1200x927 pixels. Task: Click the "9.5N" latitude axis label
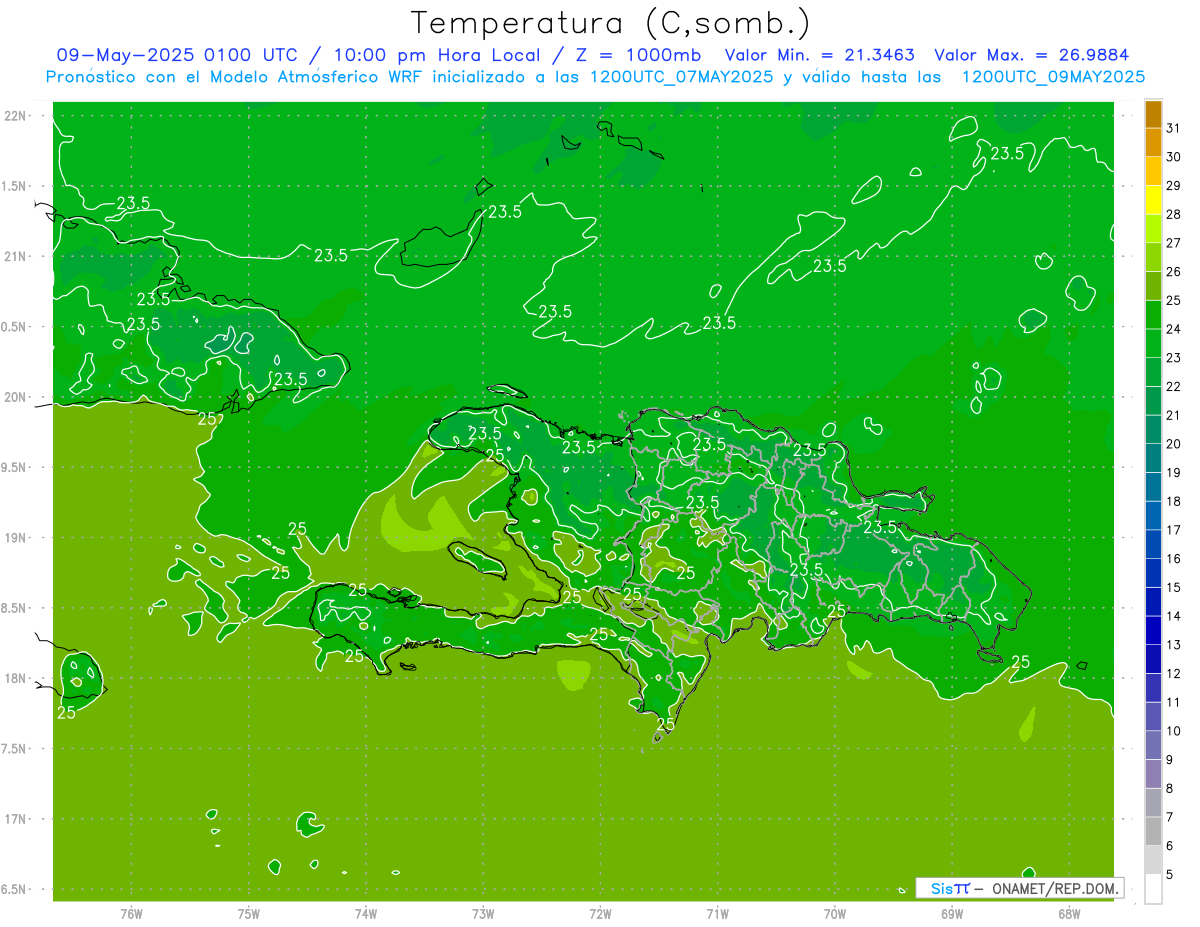[15, 468]
